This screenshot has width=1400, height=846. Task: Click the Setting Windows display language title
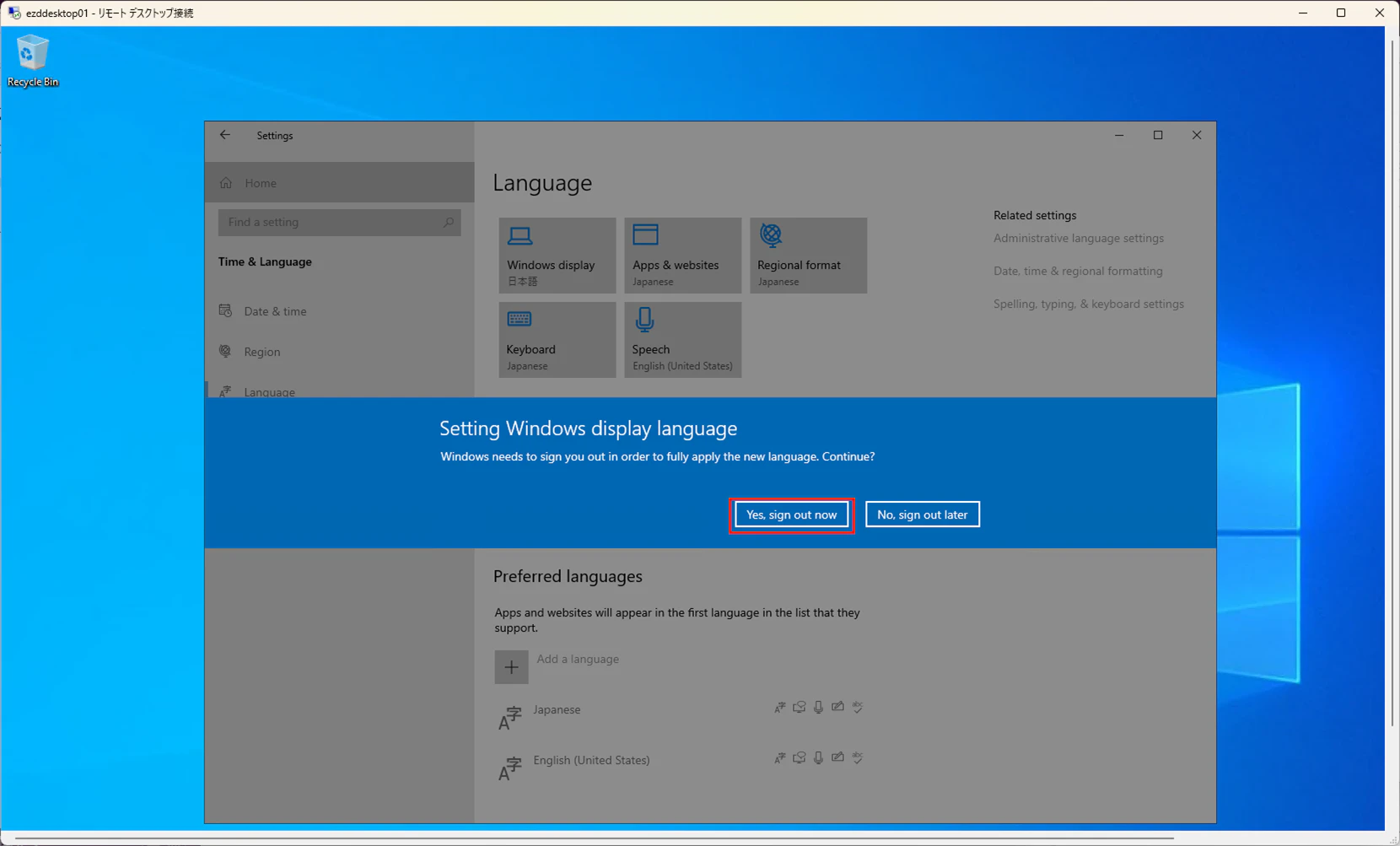pos(589,428)
